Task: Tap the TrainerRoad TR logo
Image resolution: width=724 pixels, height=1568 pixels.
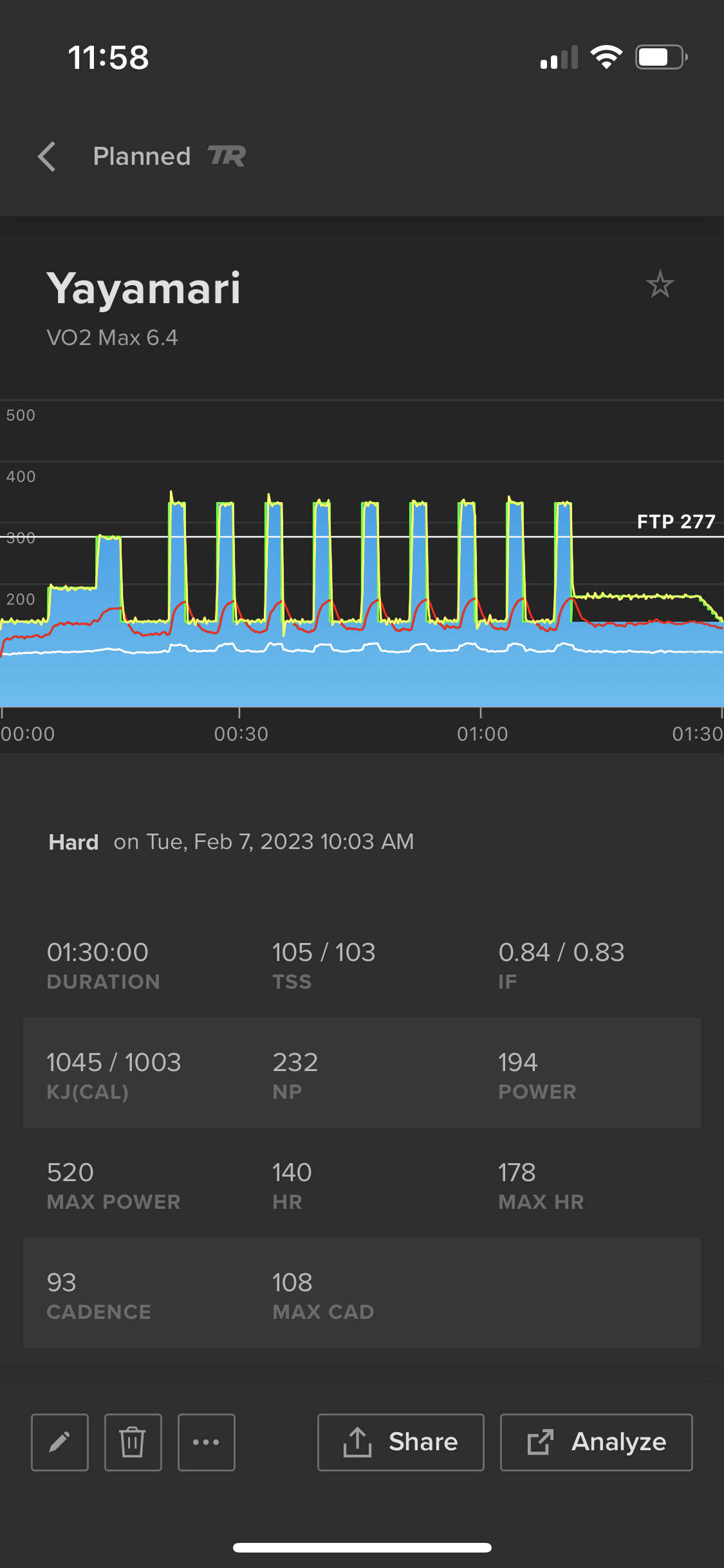Action: [227, 156]
